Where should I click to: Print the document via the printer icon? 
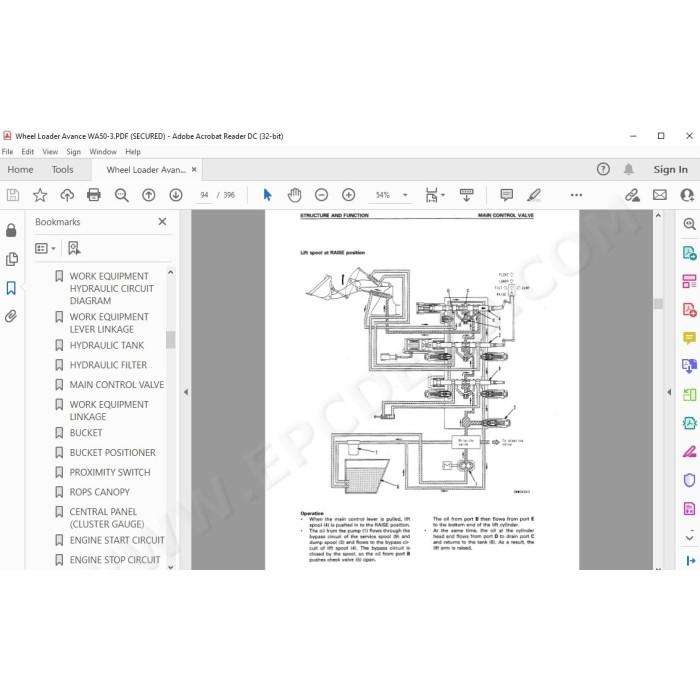(94, 195)
